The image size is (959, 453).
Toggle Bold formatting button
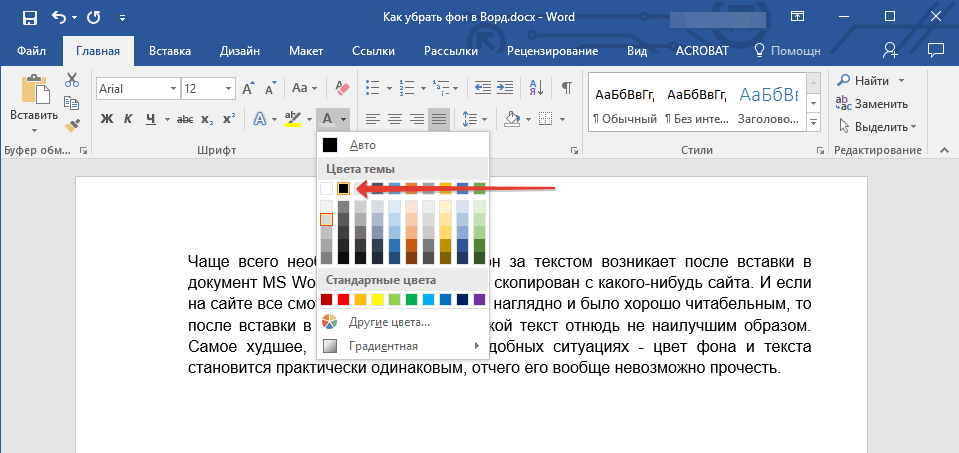(106, 119)
